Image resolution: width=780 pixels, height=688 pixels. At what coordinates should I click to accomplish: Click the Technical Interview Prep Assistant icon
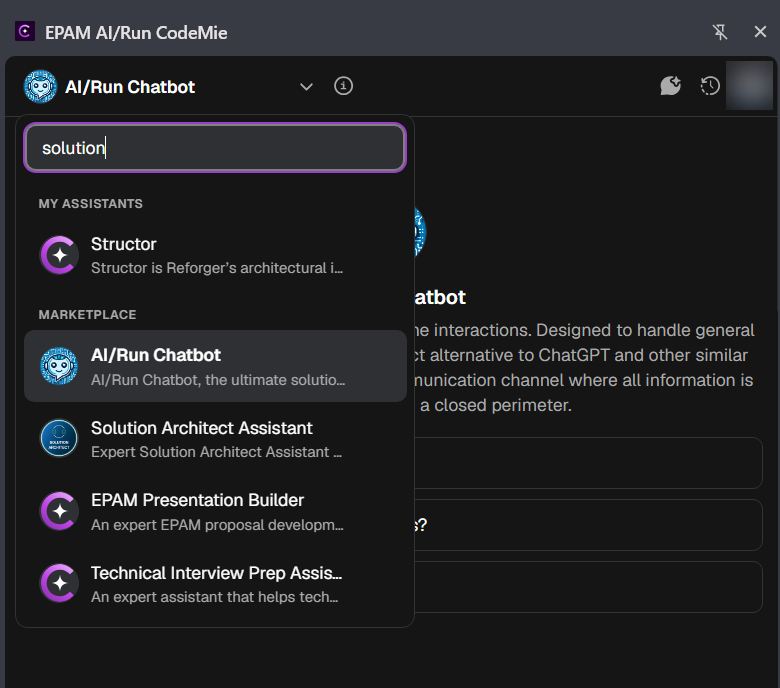pyautogui.click(x=59, y=583)
